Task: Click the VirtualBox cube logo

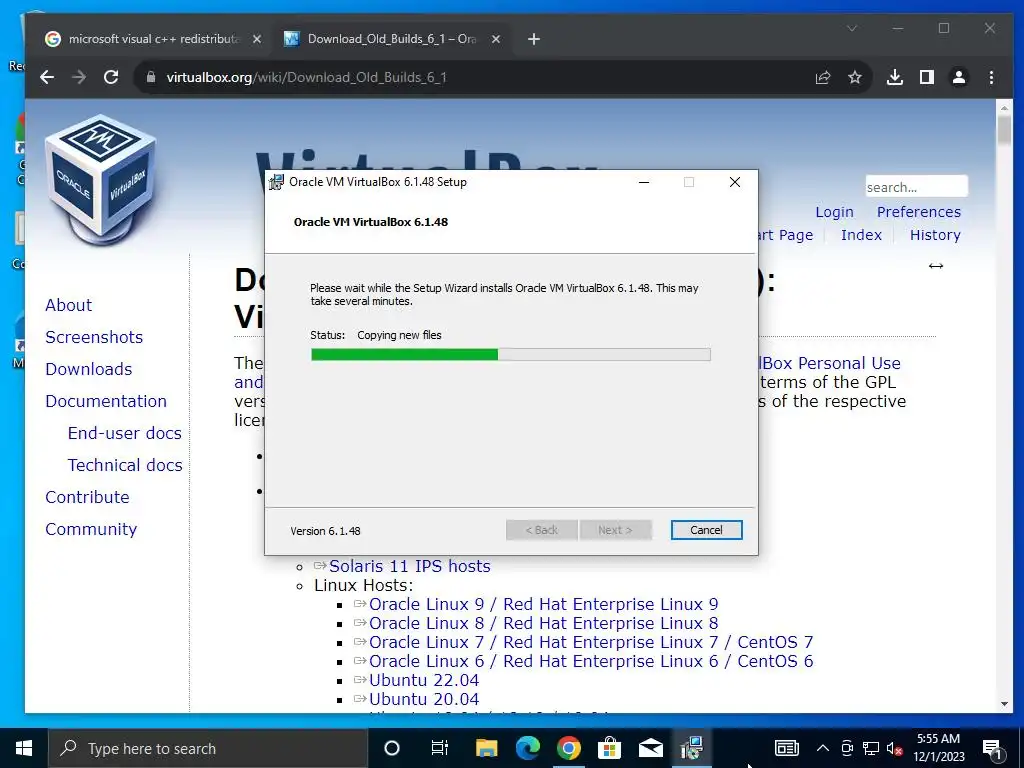Action: 100,178
